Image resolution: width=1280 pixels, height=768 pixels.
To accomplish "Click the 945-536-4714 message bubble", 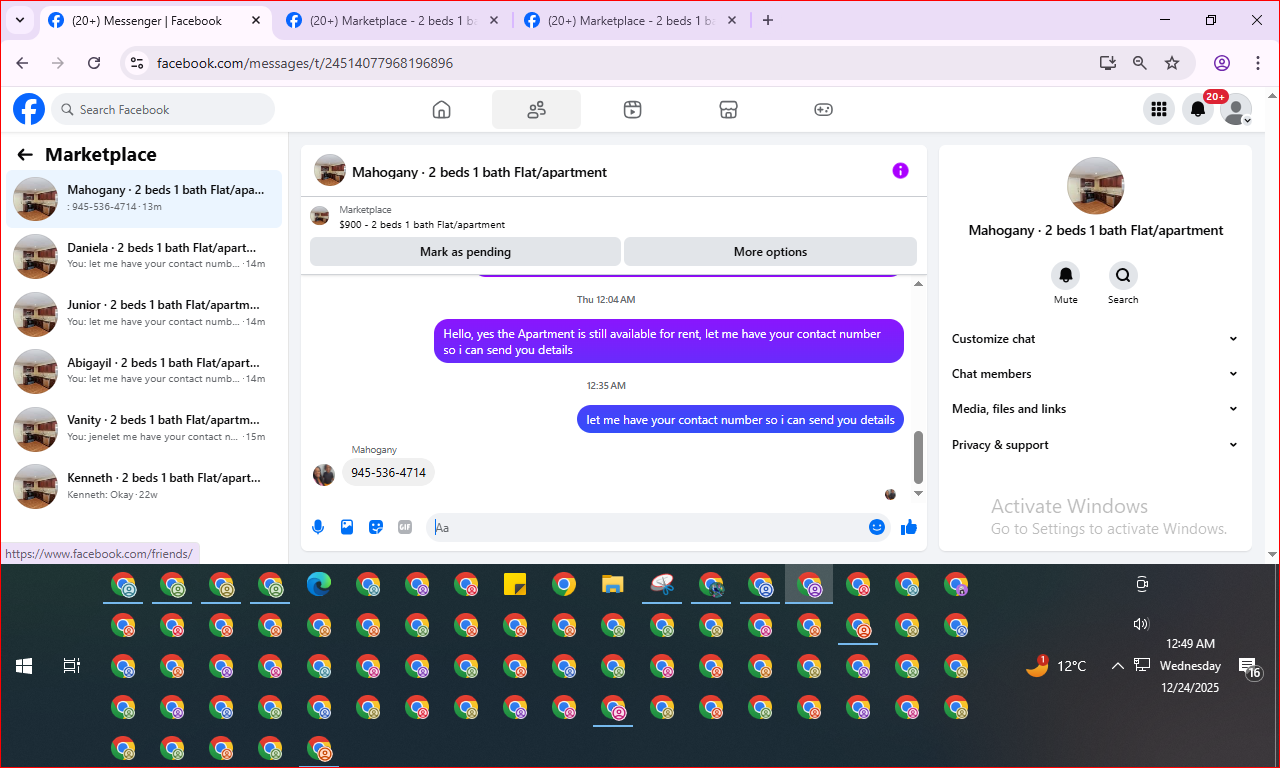I will pyautogui.click(x=388, y=472).
